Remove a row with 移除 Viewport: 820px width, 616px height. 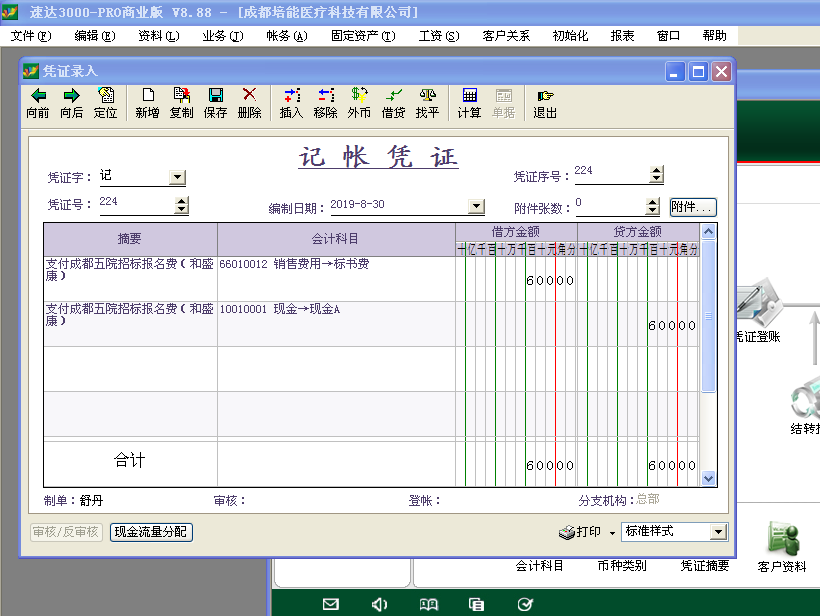click(325, 103)
